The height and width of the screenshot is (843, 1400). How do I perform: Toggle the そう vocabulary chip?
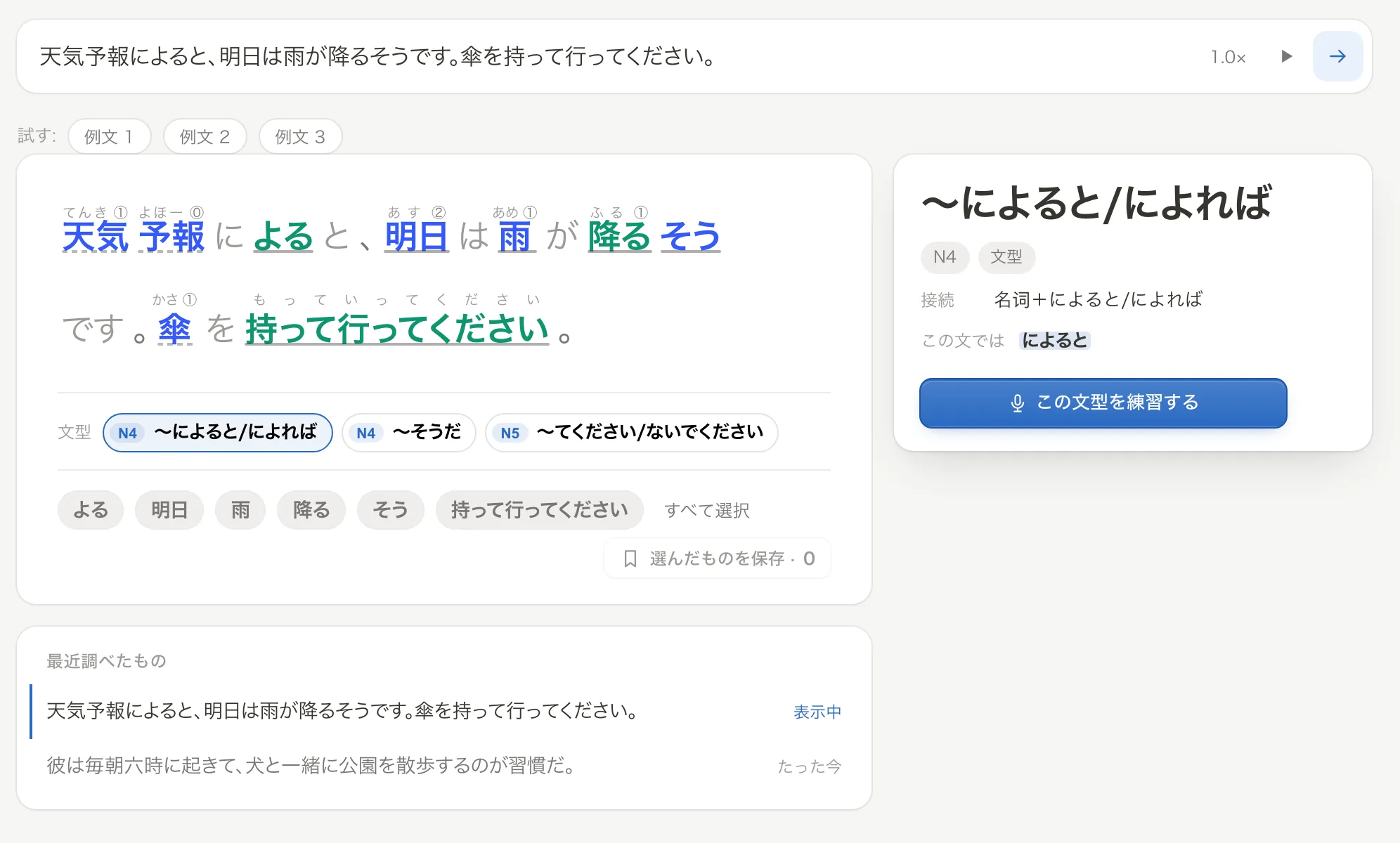[390, 510]
